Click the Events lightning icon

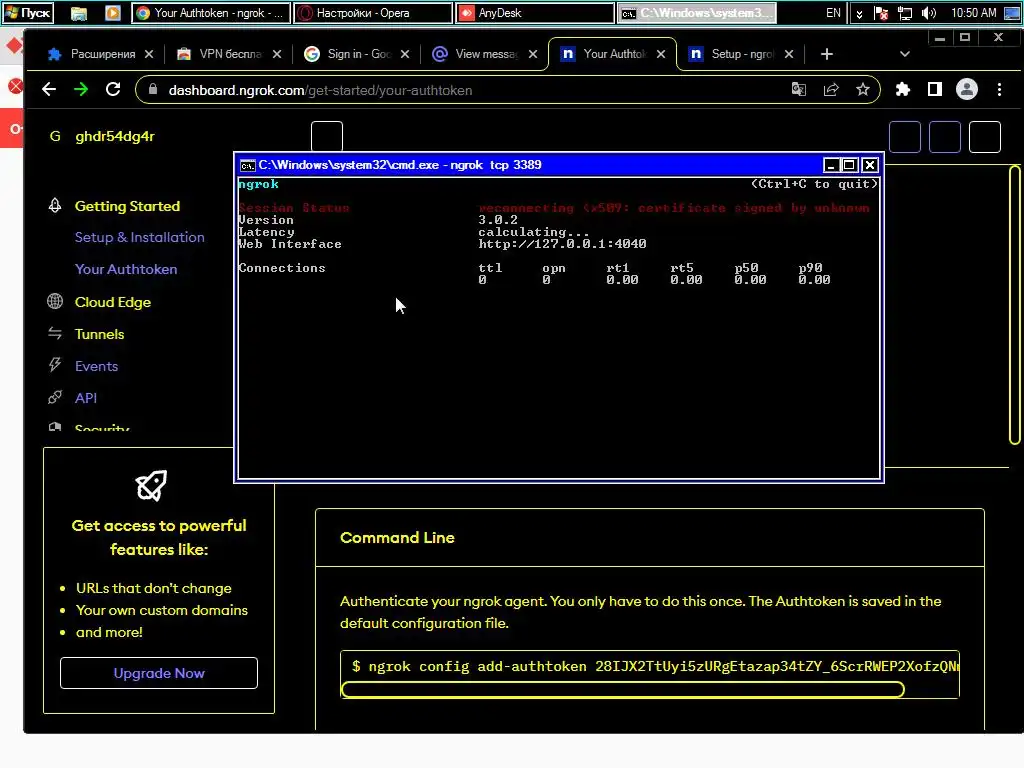click(x=55, y=365)
